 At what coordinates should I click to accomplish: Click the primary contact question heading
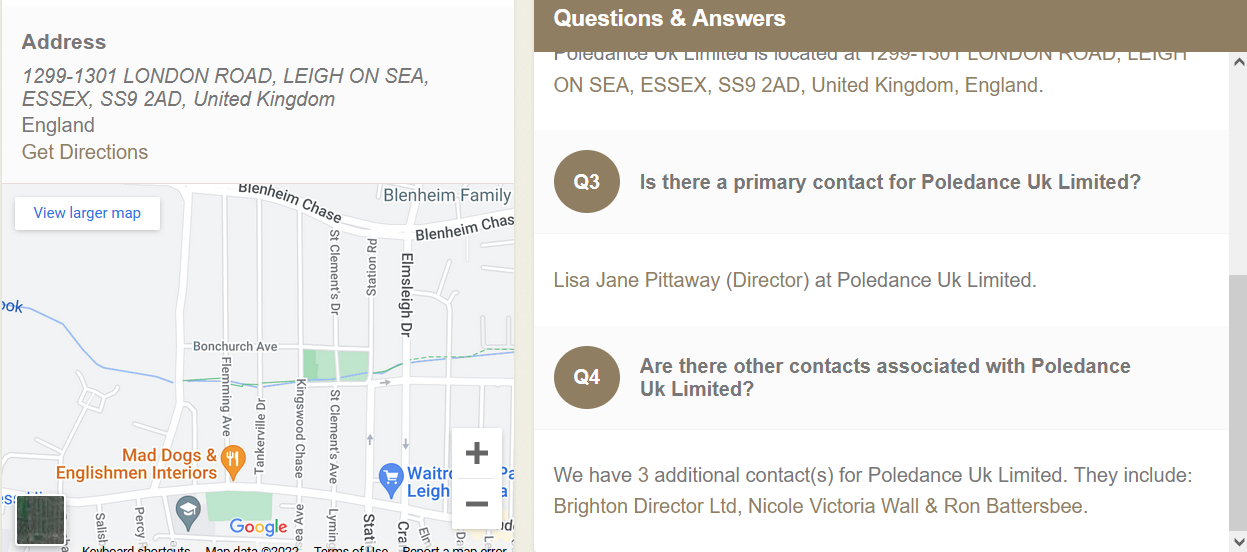click(x=890, y=182)
